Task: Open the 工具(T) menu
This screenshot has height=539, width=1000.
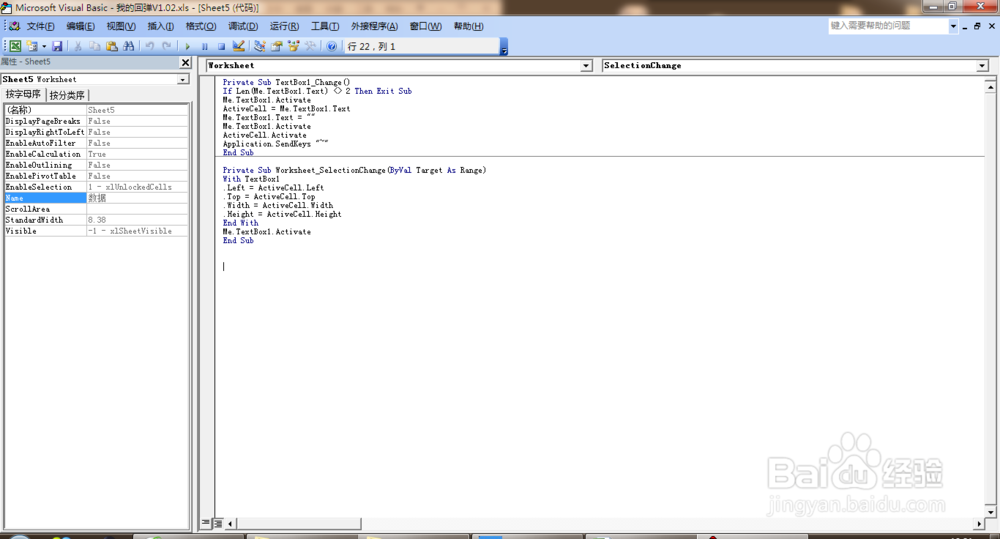Action: pyautogui.click(x=325, y=26)
